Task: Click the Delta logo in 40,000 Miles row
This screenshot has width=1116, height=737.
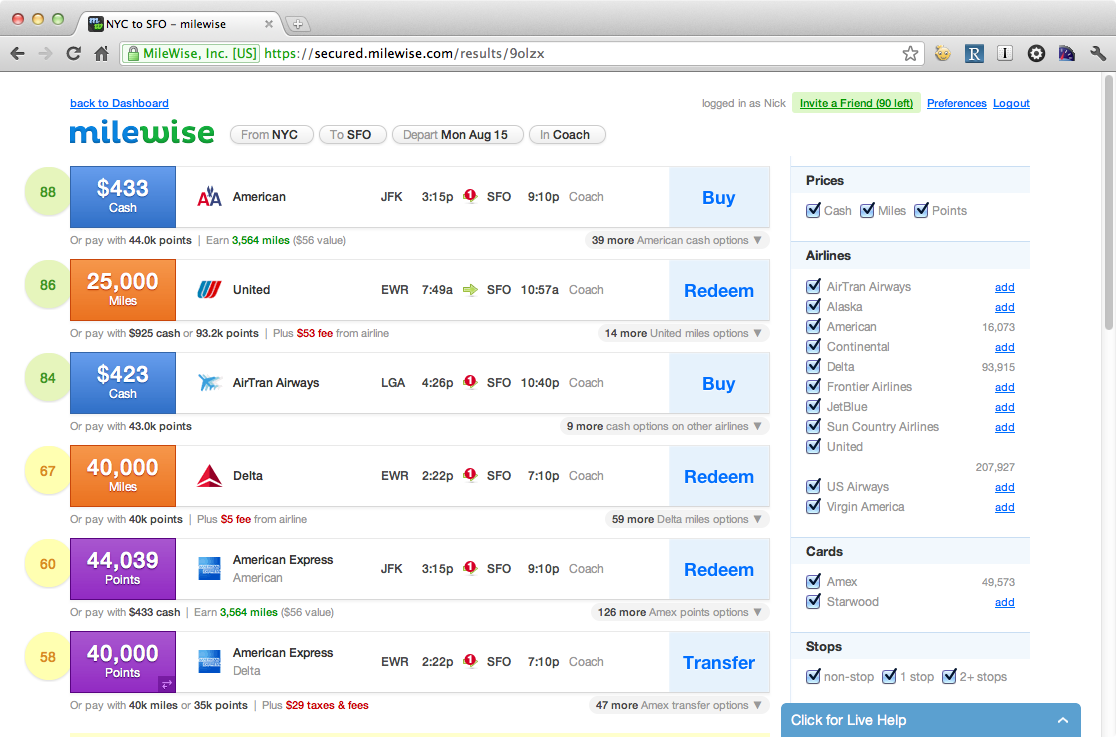Action: (x=209, y=476)
